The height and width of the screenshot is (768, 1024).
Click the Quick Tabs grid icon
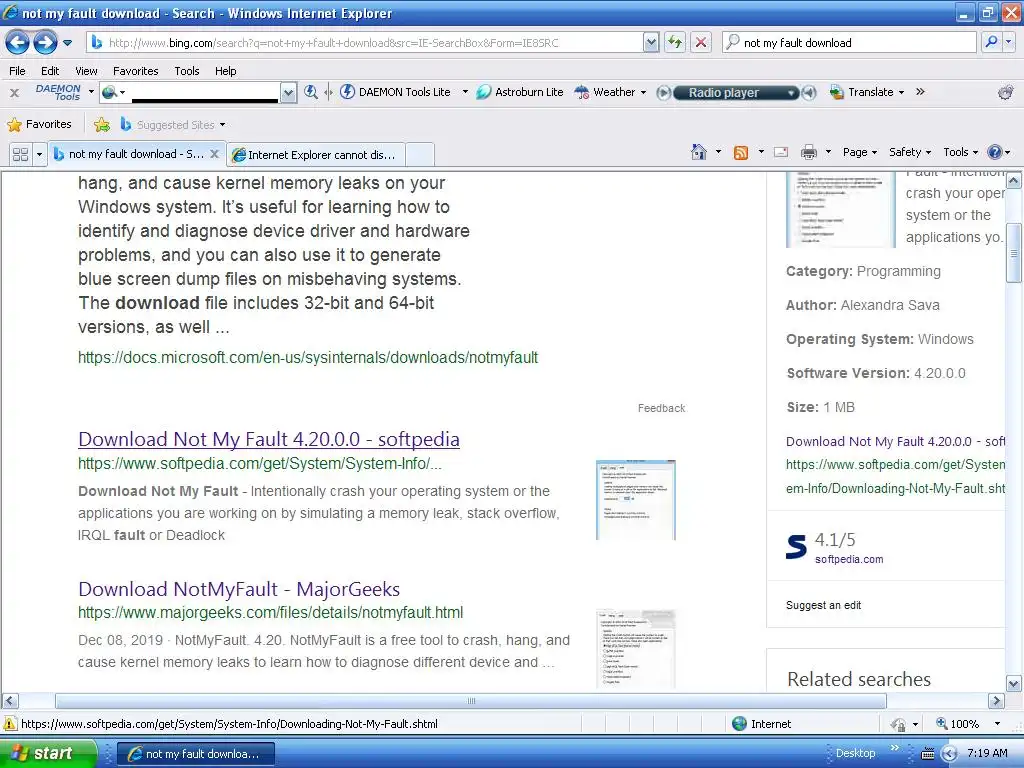pyautogui.click(x=21, y=154)
